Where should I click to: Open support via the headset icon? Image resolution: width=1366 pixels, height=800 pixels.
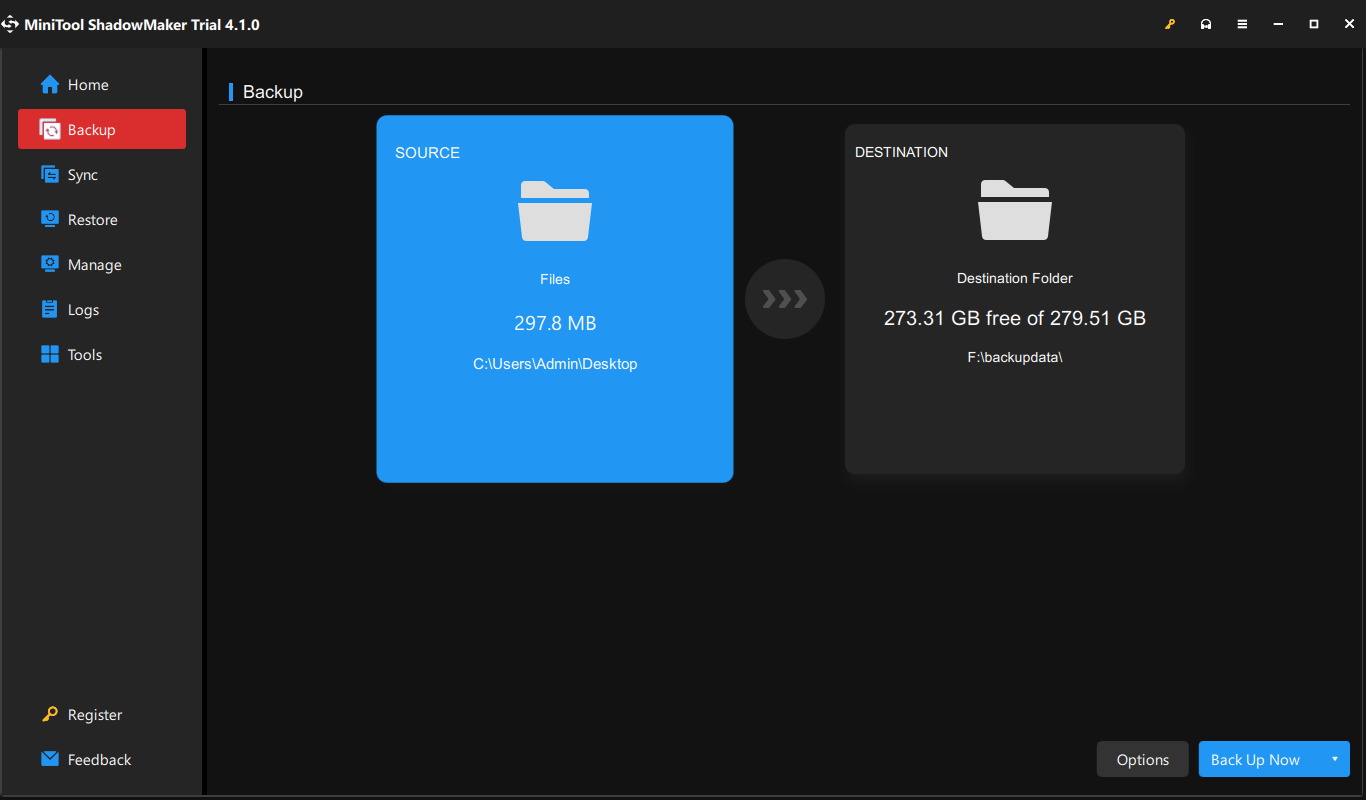click(1206, 23)
